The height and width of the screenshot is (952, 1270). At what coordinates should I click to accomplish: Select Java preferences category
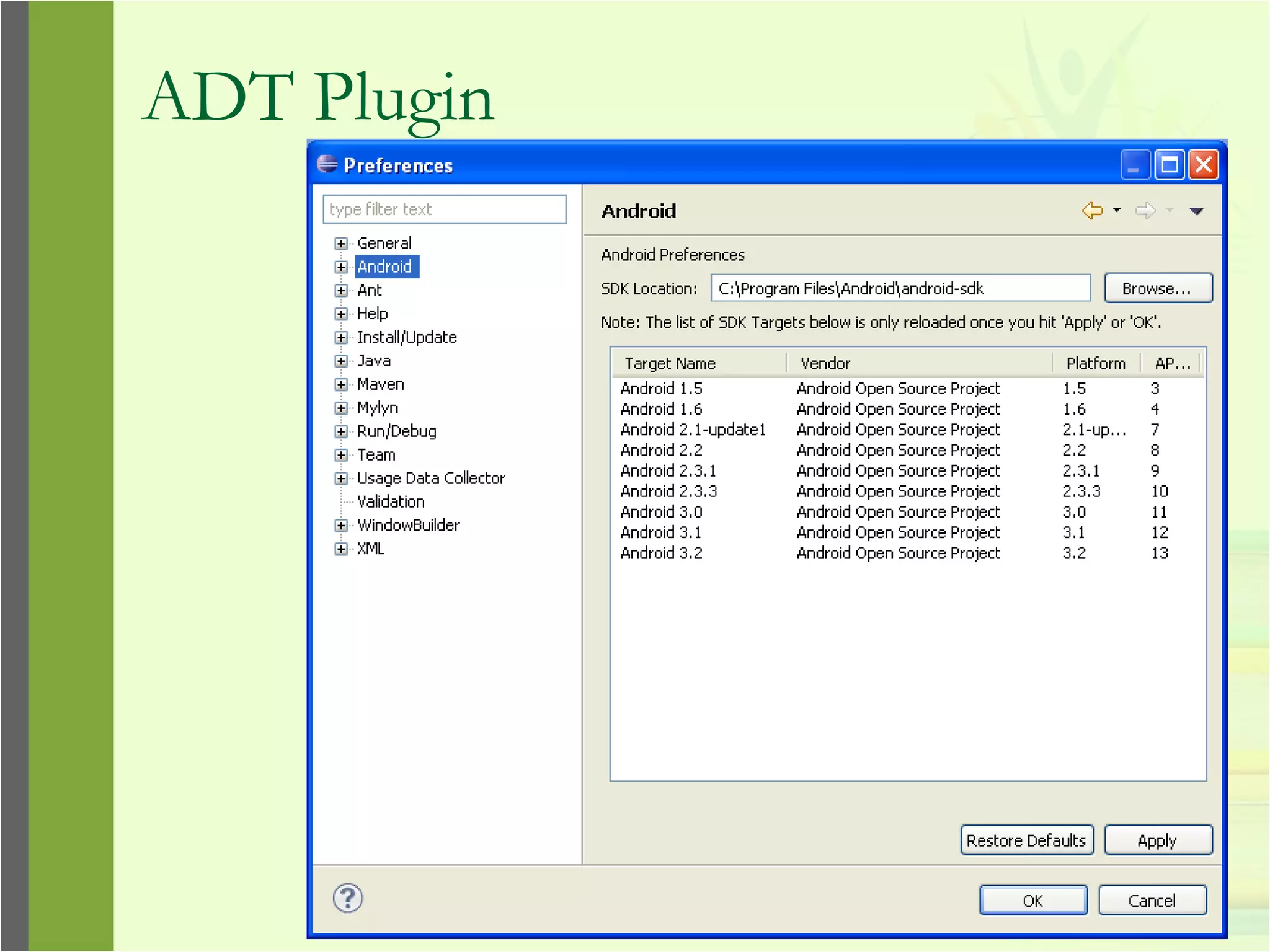(x=374, y=361)
